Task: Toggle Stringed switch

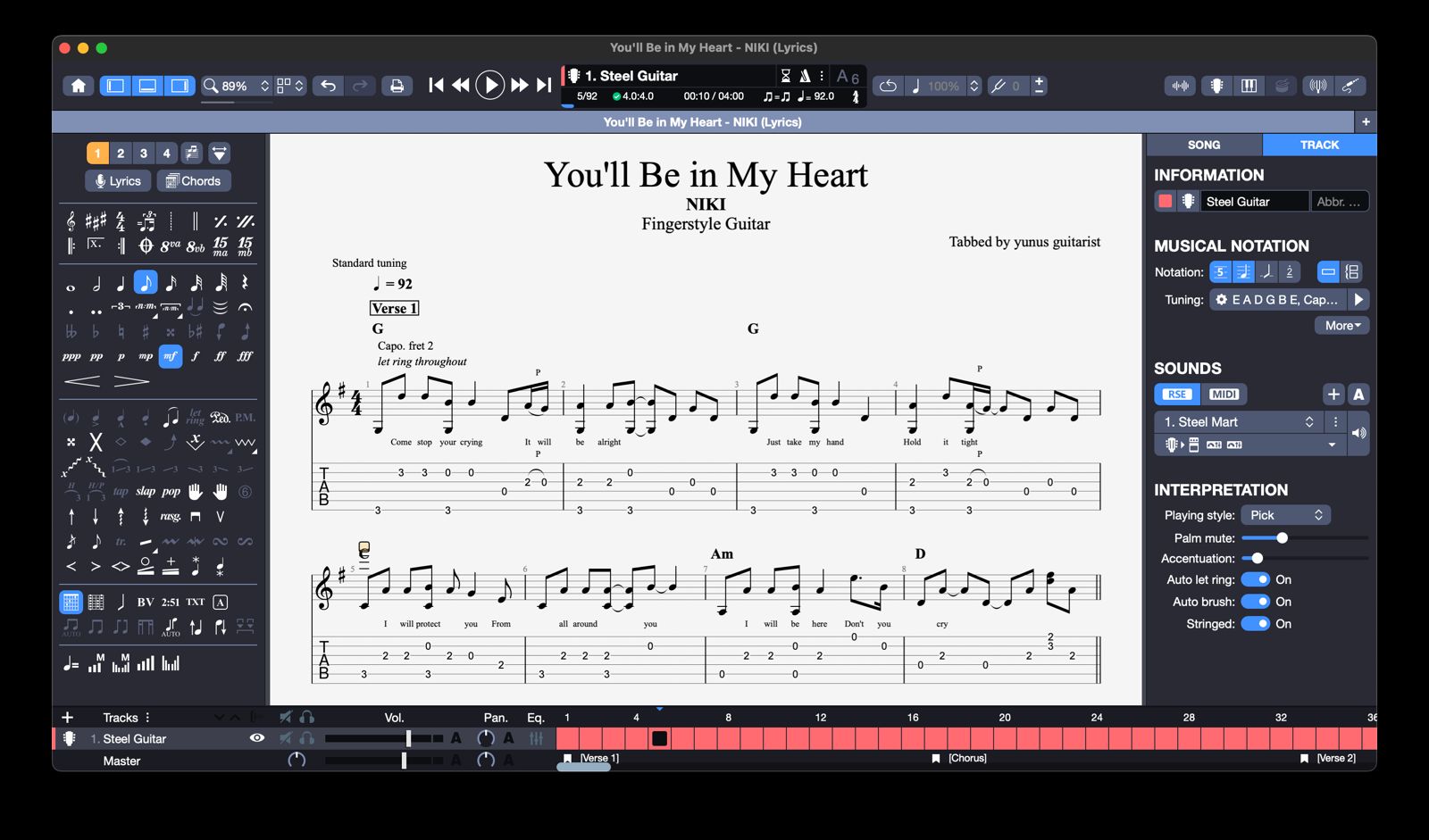Action: coord(1256,624)
